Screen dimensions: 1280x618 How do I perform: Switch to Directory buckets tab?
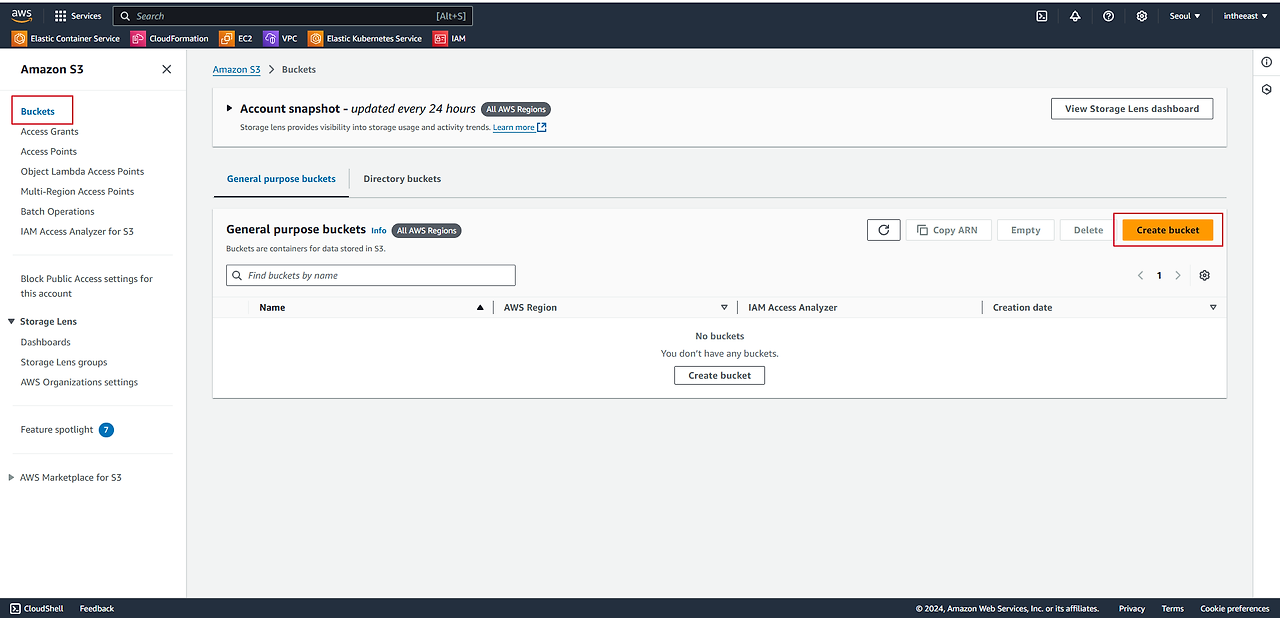[x=402, y=179]
